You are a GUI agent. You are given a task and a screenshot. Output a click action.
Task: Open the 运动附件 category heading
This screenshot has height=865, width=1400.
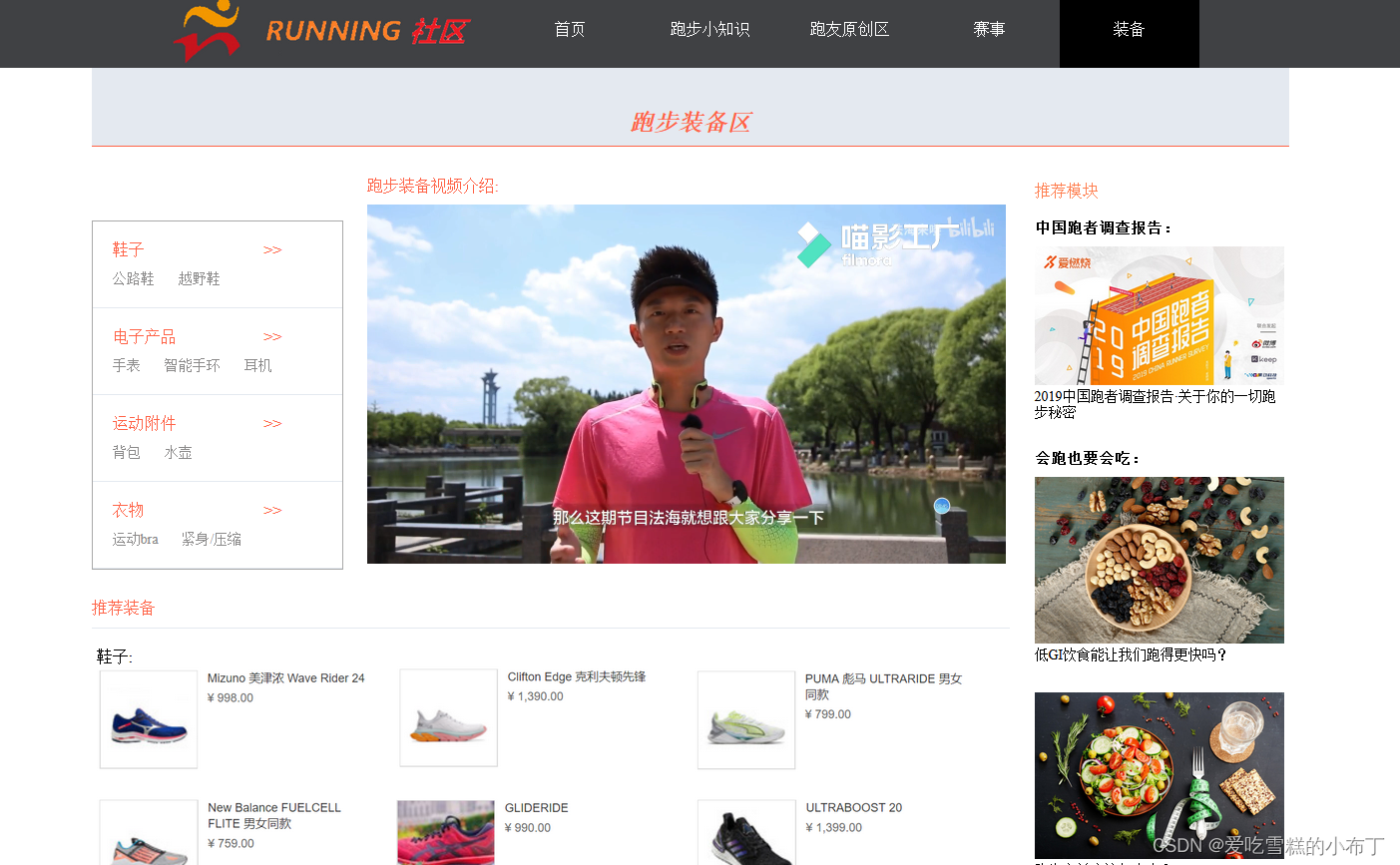point(144,423)
